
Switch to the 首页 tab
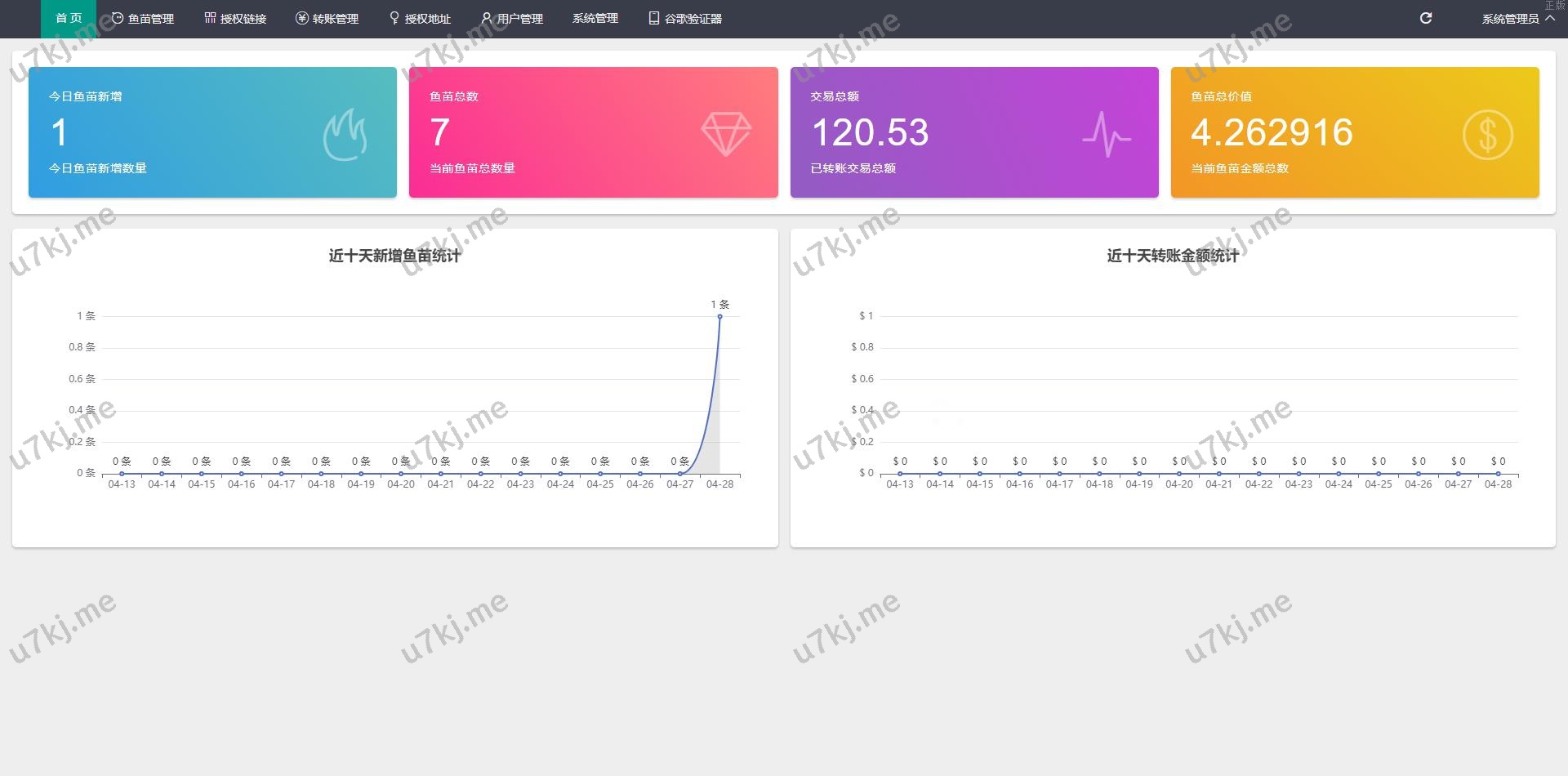(69, 18)
